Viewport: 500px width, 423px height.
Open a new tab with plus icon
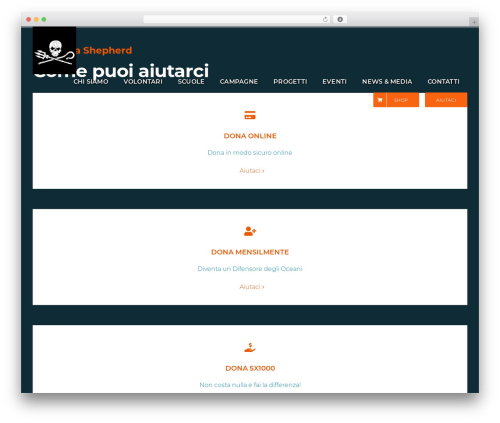(474, 22)
